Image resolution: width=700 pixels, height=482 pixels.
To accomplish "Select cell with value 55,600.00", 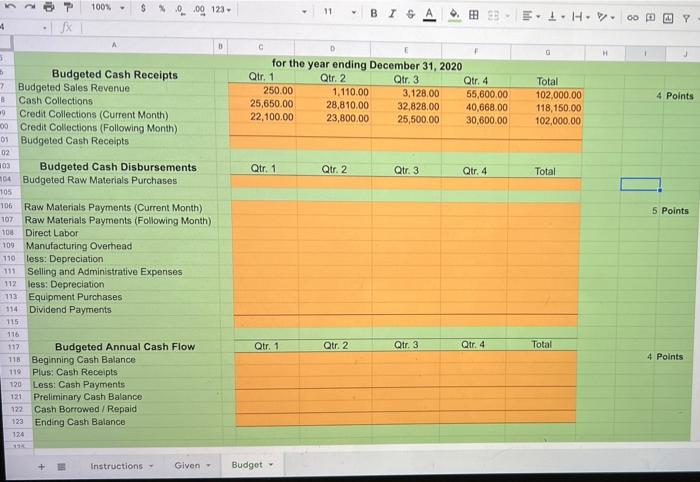I will point(475,94).
